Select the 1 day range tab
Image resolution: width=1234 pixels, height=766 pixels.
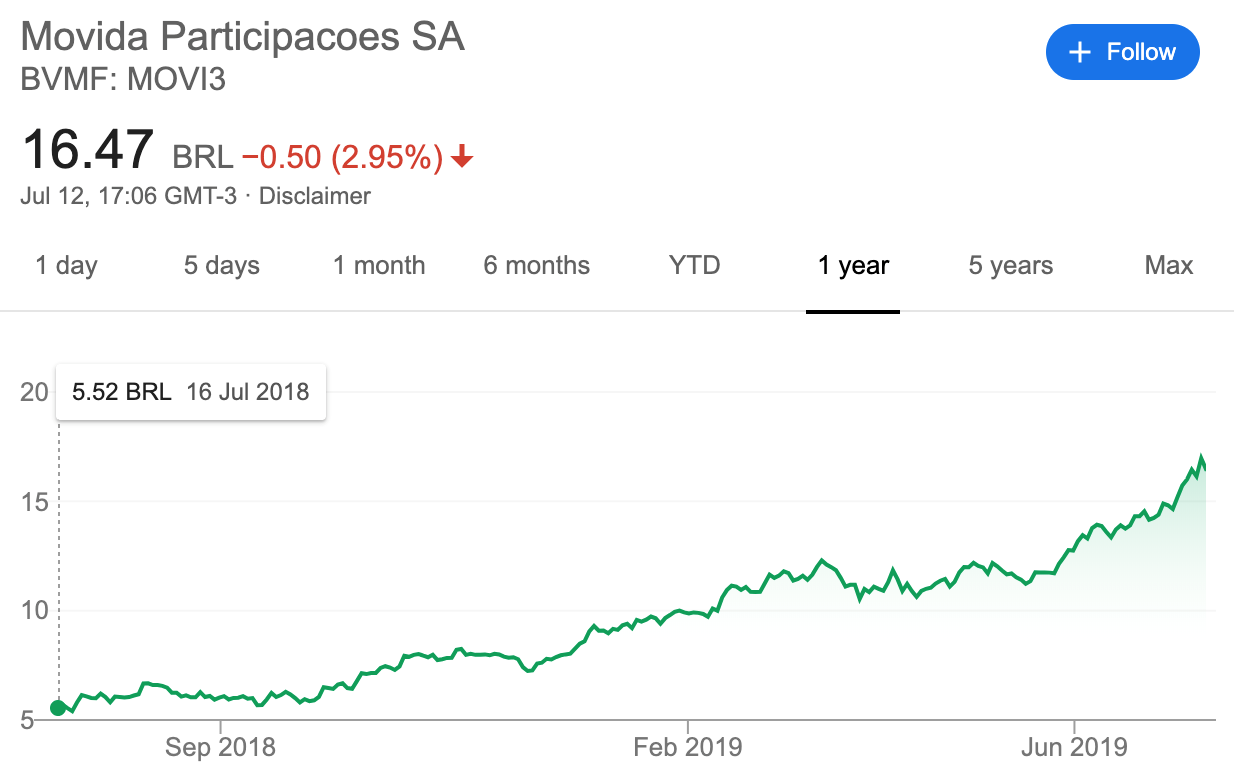pos(66,265)
